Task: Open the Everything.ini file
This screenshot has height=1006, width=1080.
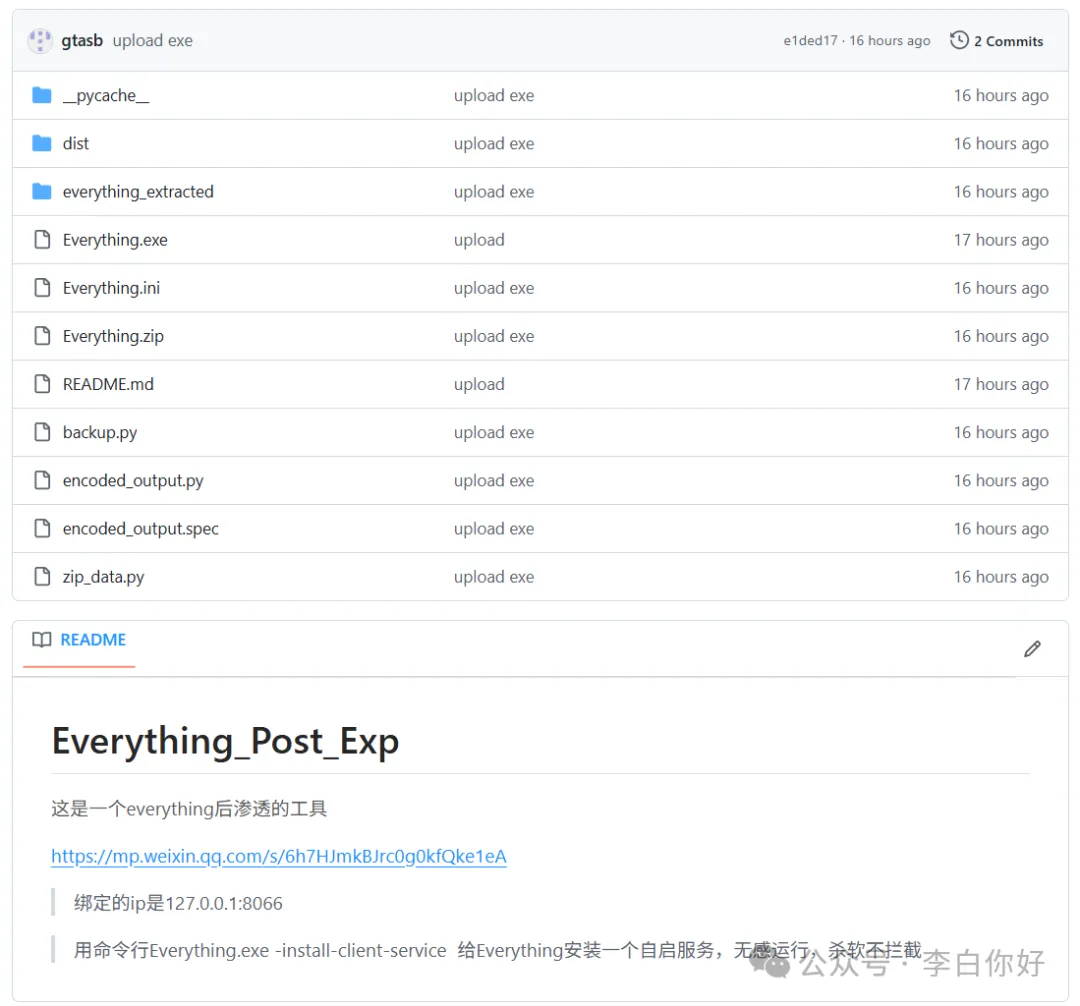Action: [x=111, y=288]
